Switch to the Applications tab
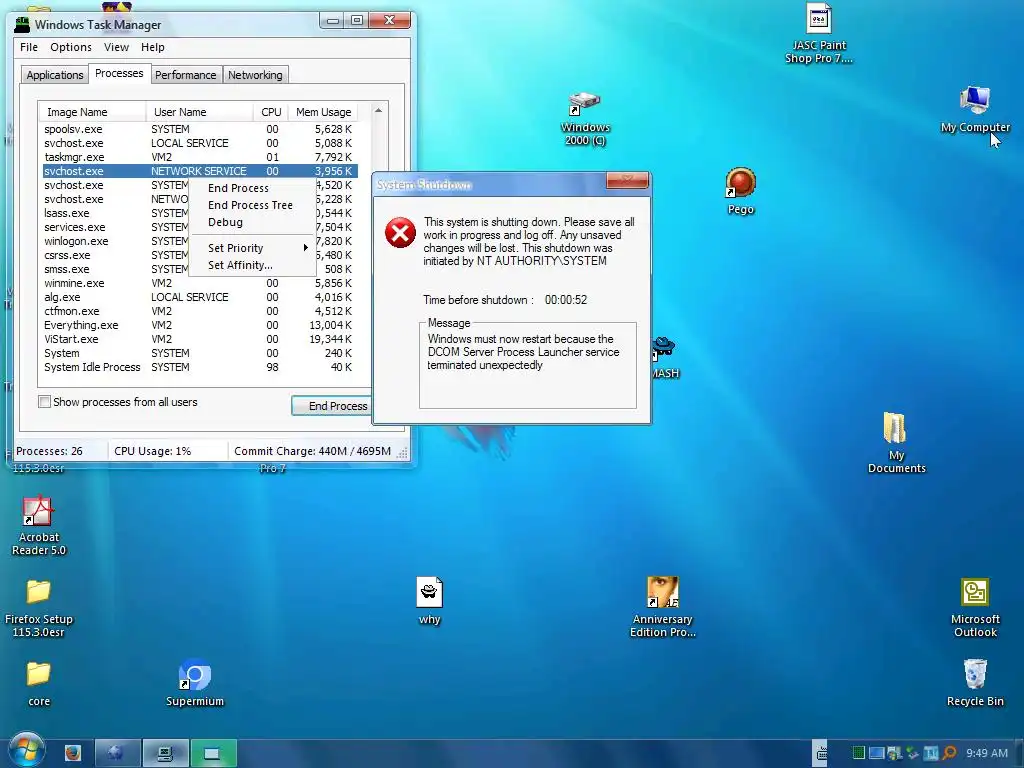 (x=55, y=75)
